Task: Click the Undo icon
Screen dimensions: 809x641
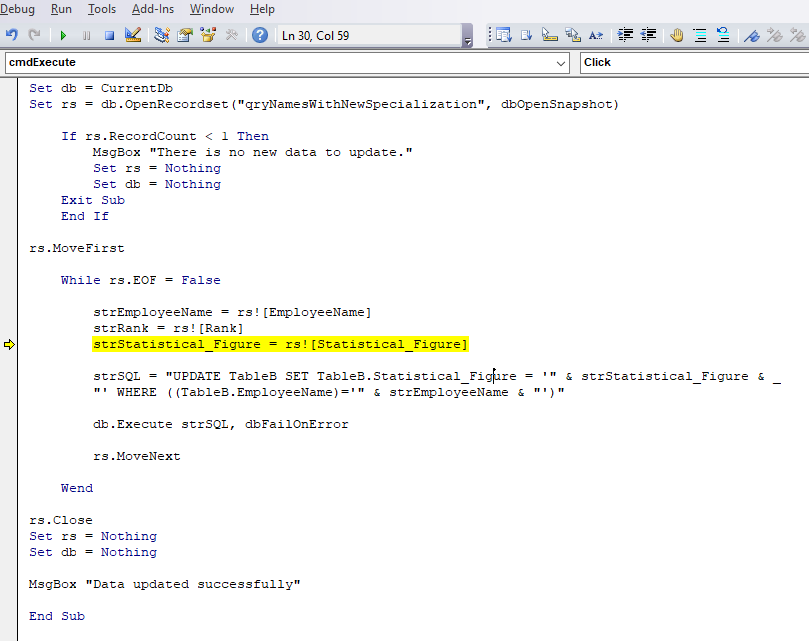Action: [x=11, y=35]
